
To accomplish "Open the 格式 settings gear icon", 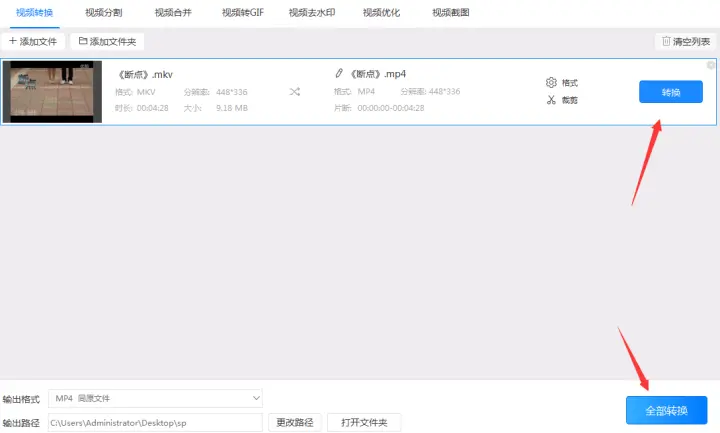I will click(551, 83).
